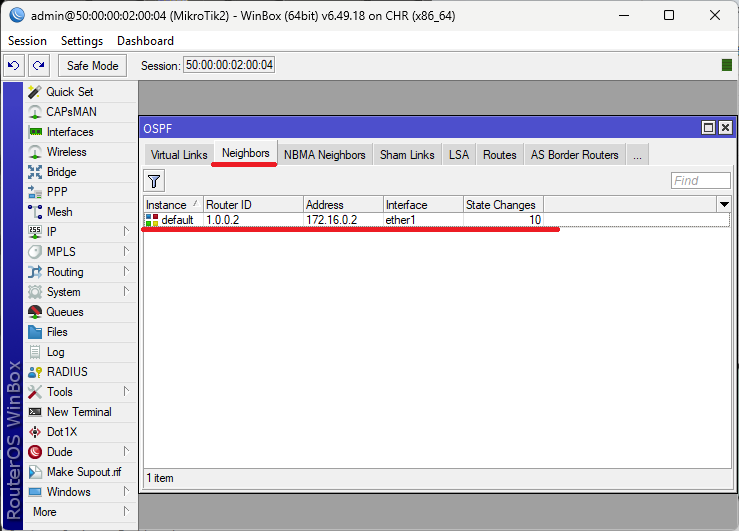Screen dimensions: 739x531
Task: Show more OSPF tabs via ellipsis
Action: click(x=637, y=155)
